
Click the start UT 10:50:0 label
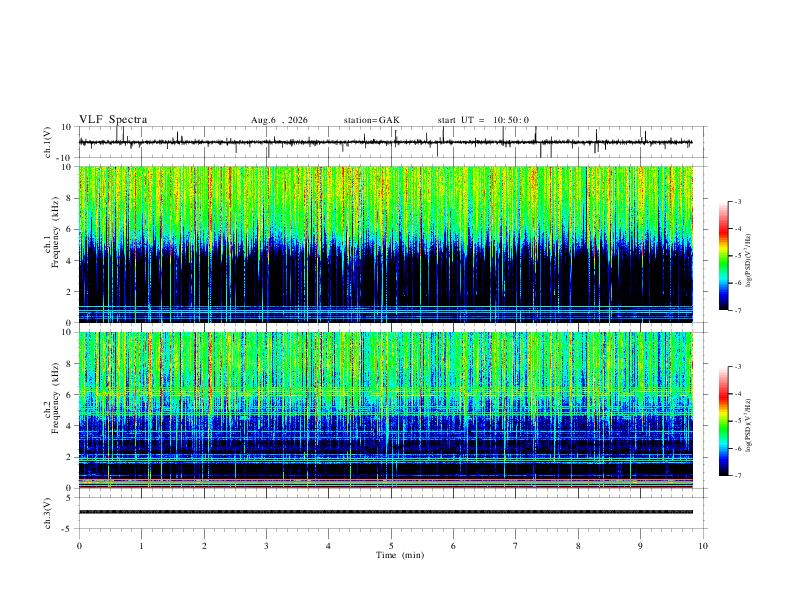(483, 120)
